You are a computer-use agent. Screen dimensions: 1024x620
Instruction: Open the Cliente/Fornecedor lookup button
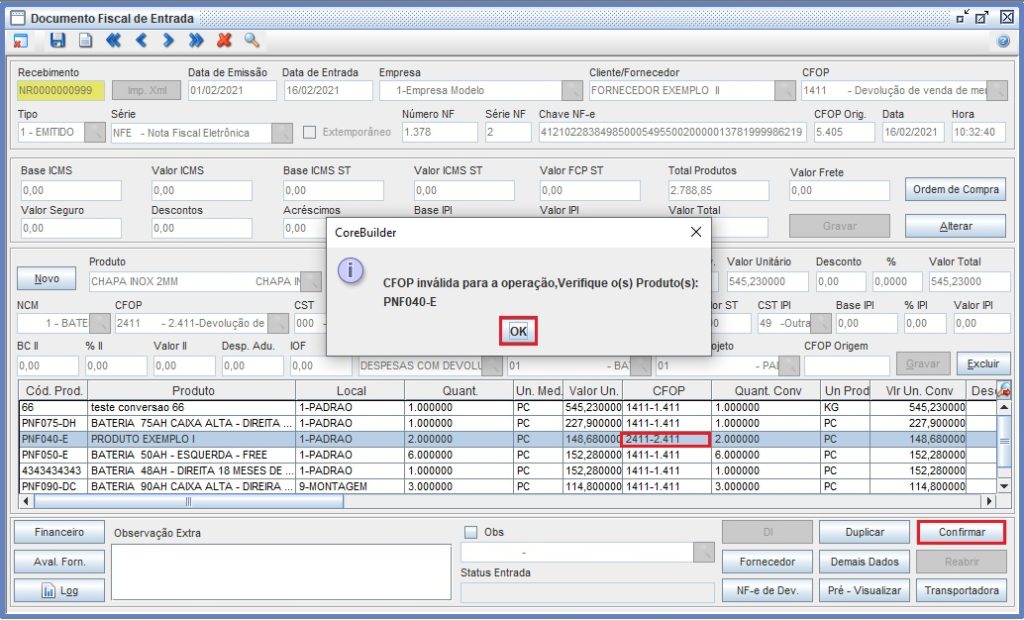tap(785, 90)
